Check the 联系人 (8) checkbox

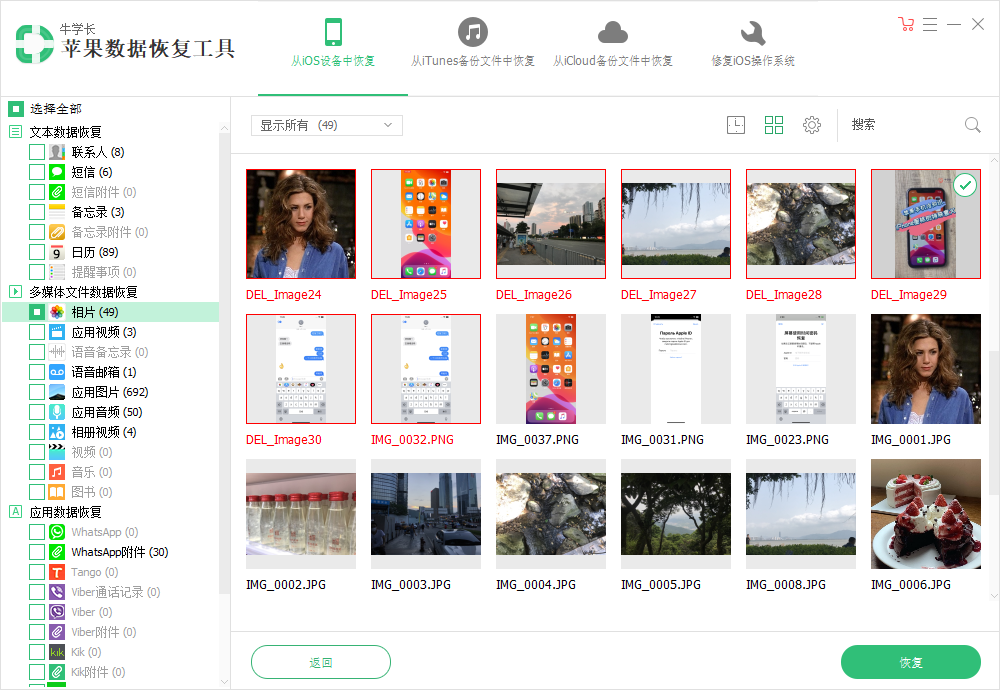pyautogui.click(x=37, y=152)
